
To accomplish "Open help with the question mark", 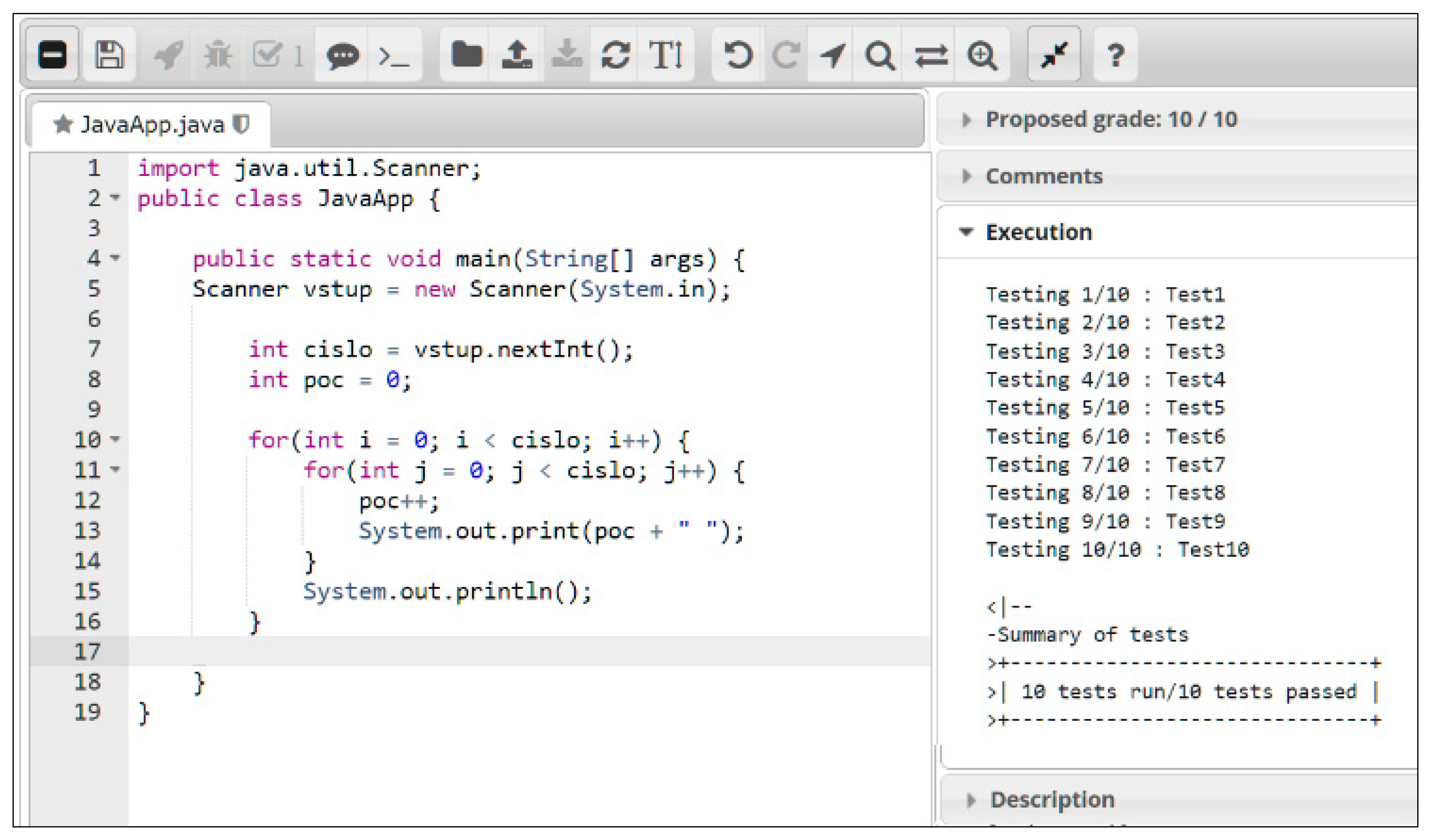I will point(1115,55).
